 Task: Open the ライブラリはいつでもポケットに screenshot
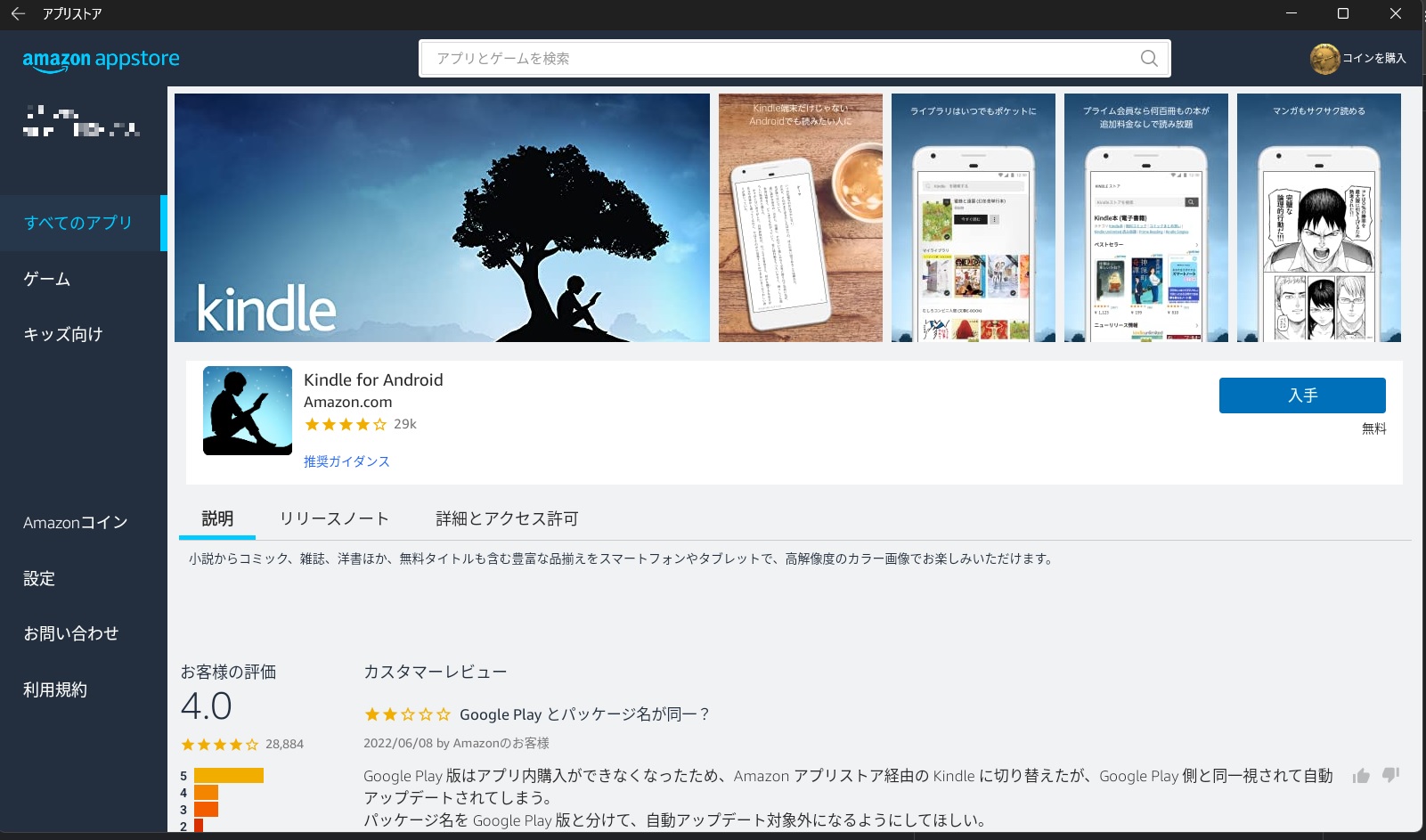[x=974, y=217]
